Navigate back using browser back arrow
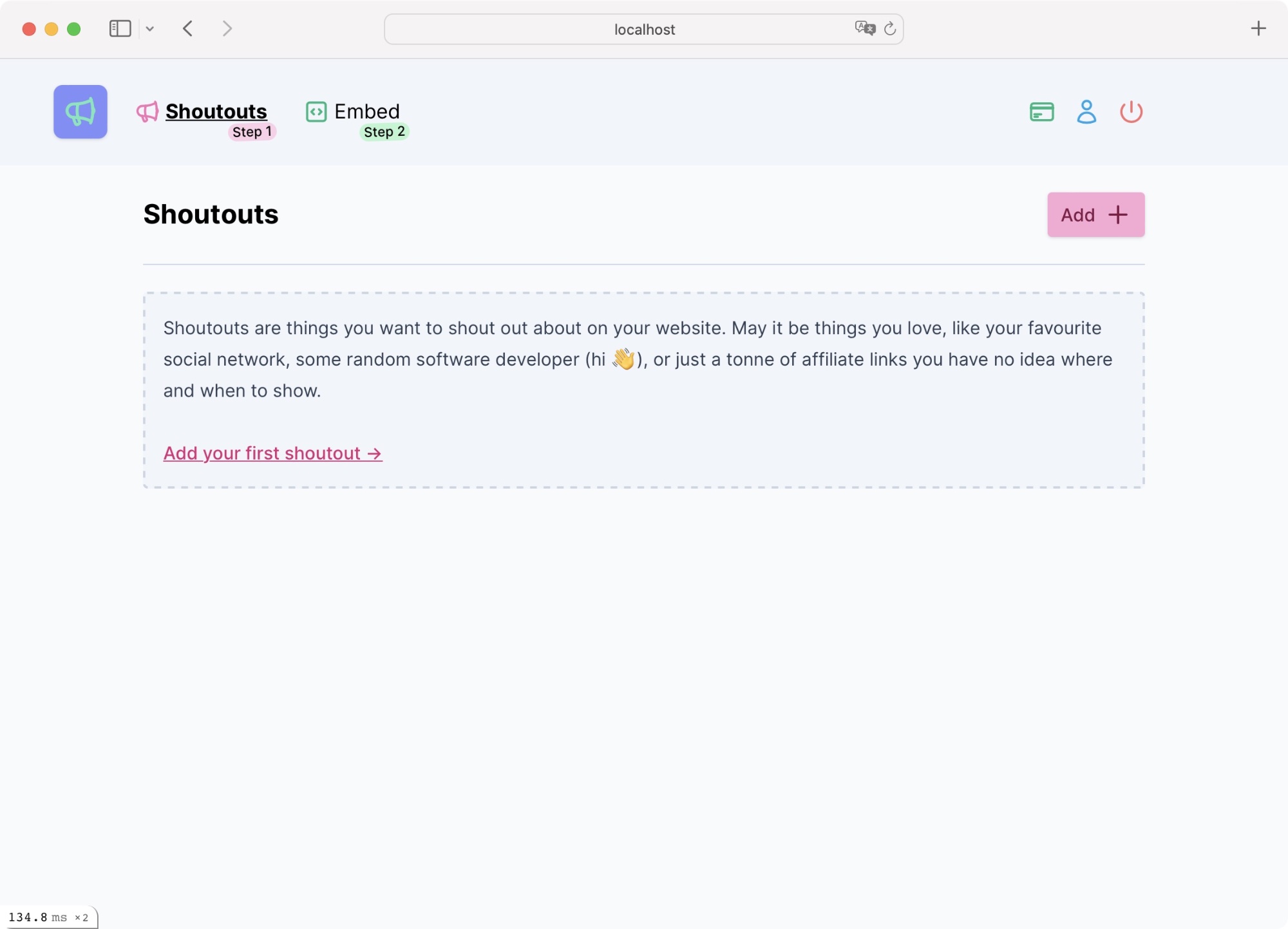1288x929 pixels. point(187,28)
